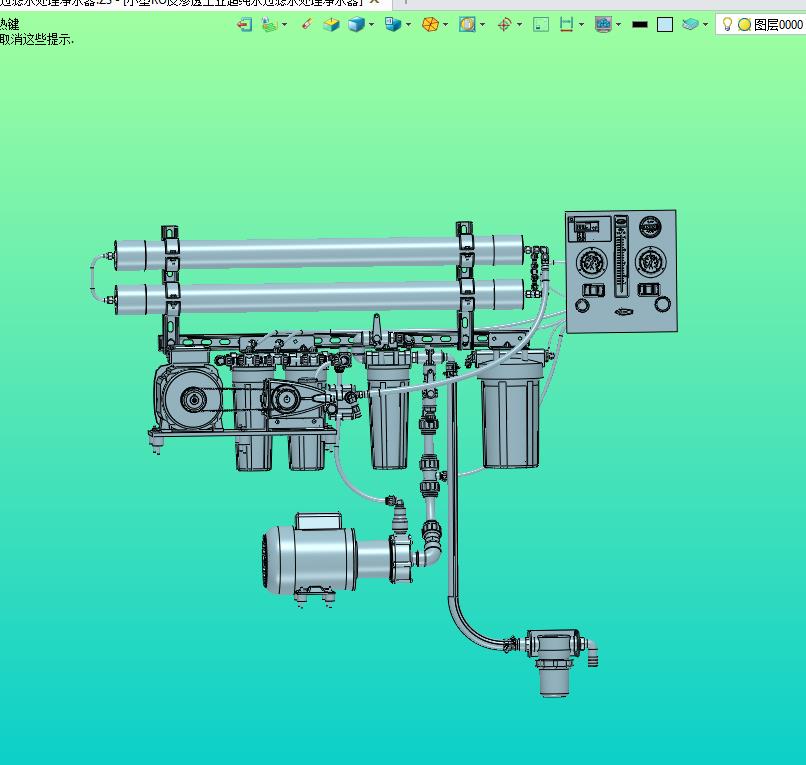The width and height of the screenshot is (806, 765).
Task: Select the brush/eraser tool in toolbar
Action: (307, 24)
